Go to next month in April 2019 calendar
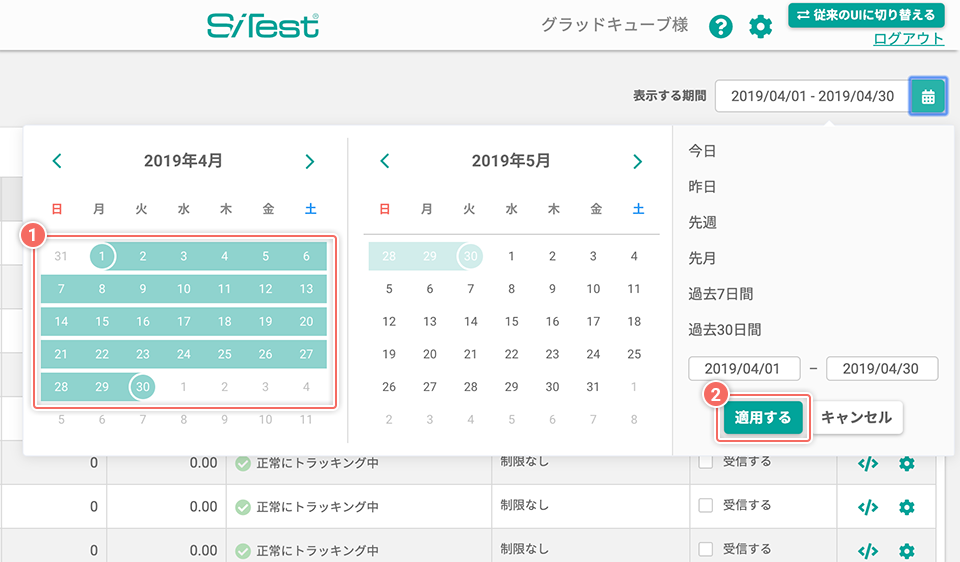Viewport: 960px width, 562px height. pos(310,161)
